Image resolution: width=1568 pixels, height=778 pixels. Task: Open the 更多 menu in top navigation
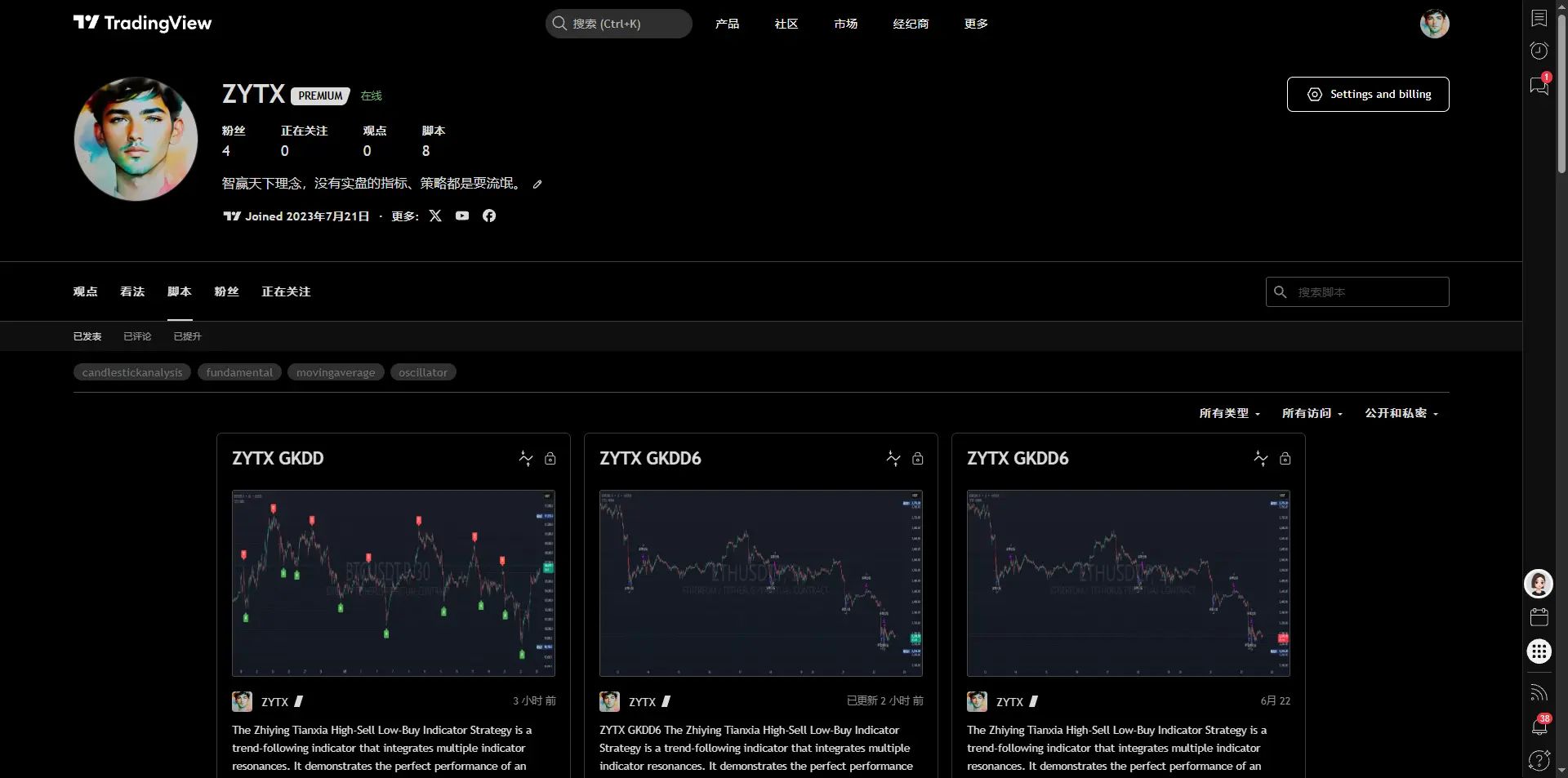click(976, 24)
